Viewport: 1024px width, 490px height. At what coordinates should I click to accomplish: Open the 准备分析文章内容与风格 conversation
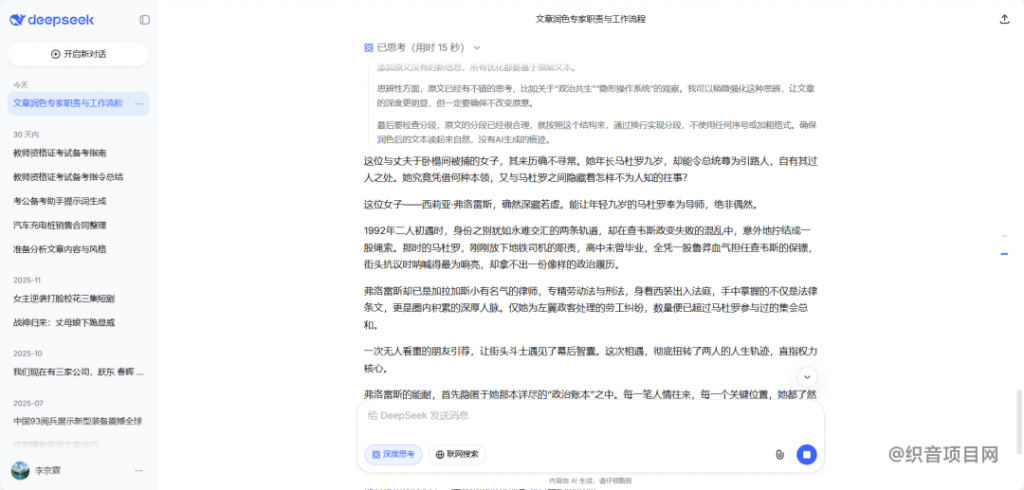tap(78, 249)
